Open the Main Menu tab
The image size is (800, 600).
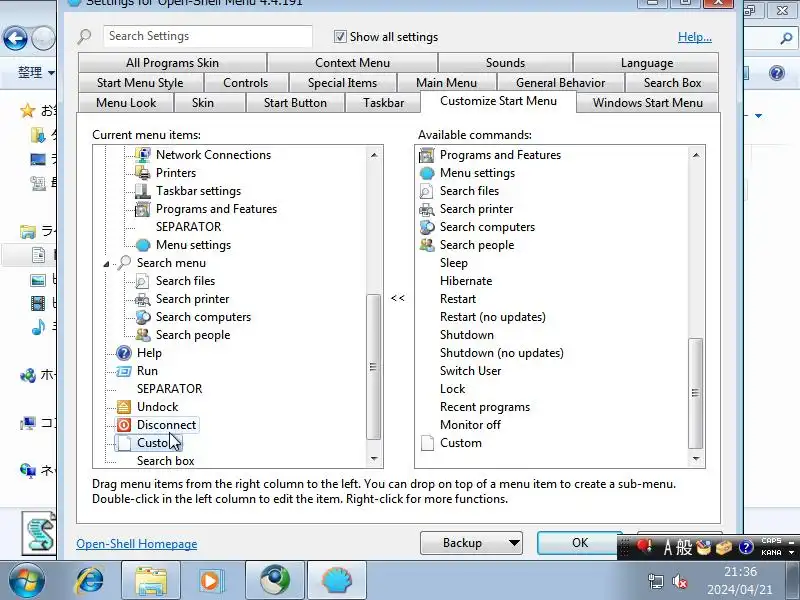coord(446,83)
